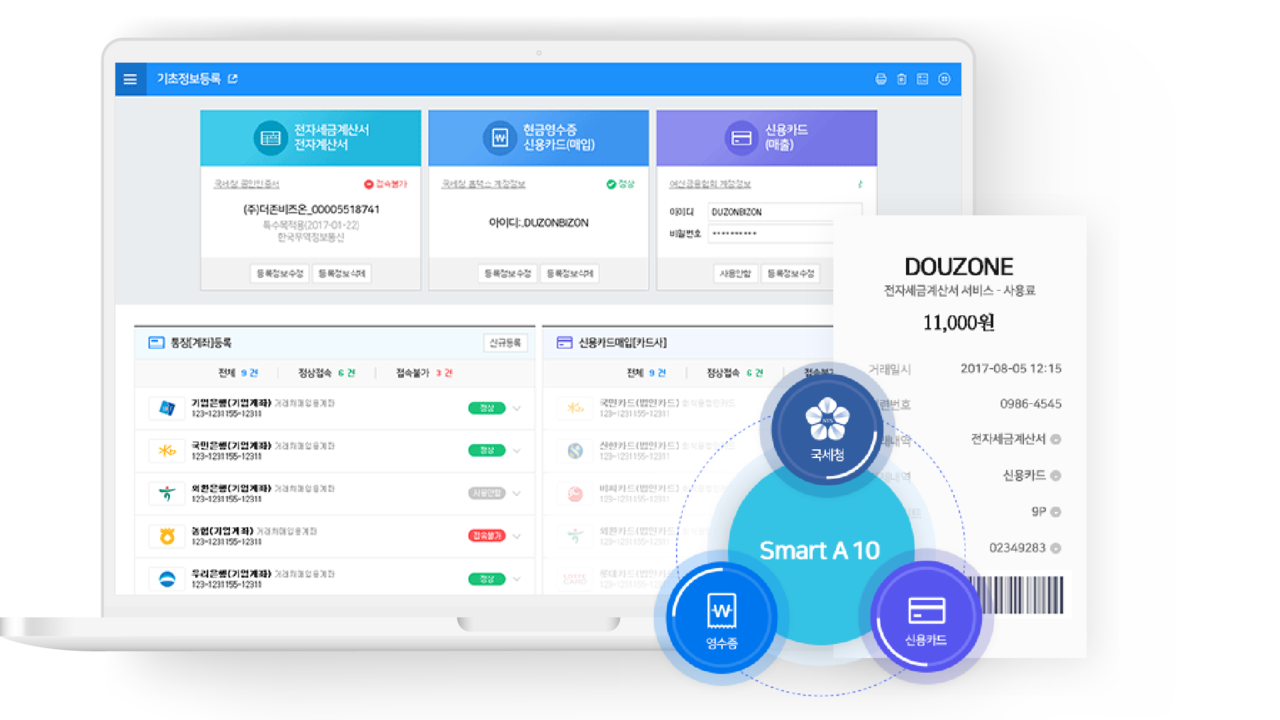Image resolution: width=1280 pixels, height=720 pixels.
Task: Click the 비밀번호 password field
Action: coord(770,233)
